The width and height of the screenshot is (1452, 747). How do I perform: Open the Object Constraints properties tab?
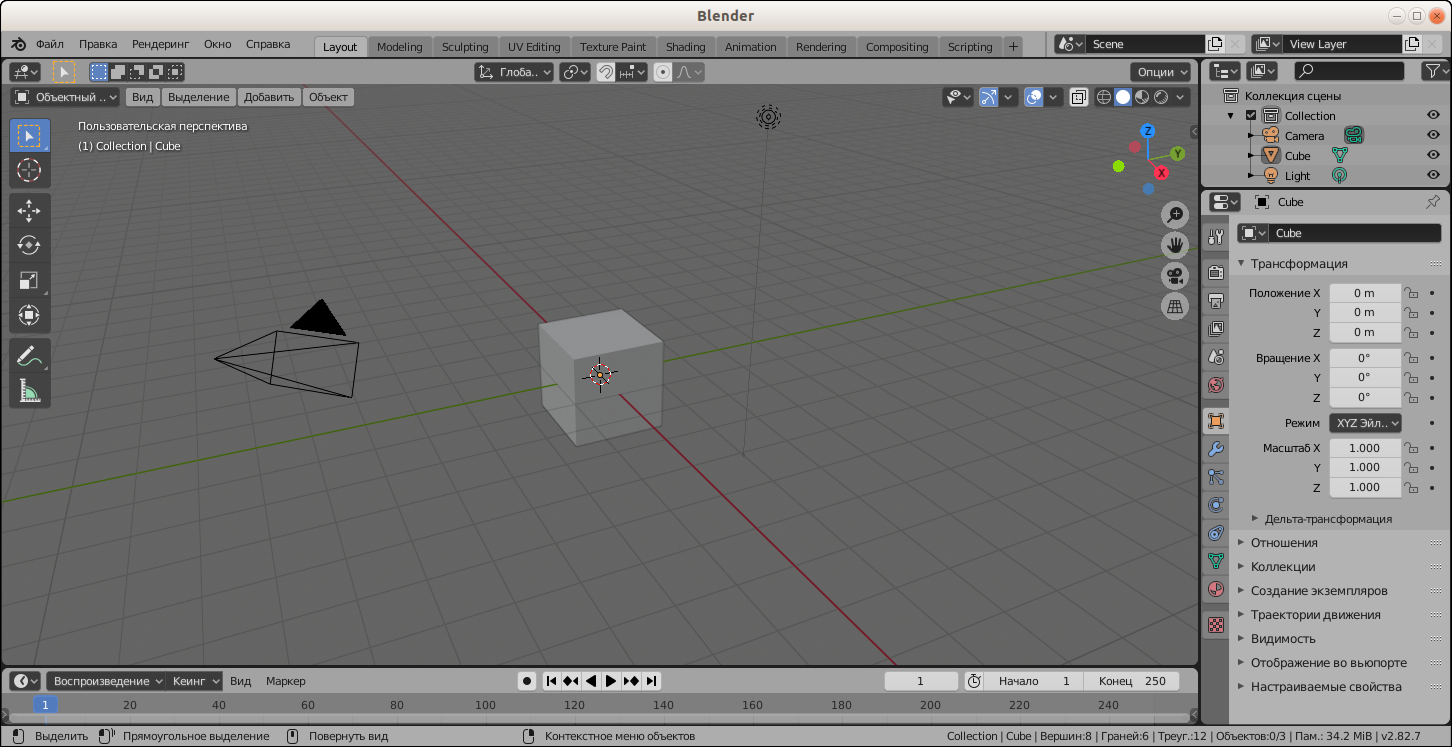pyautogui.click(x=1215, y=533)
